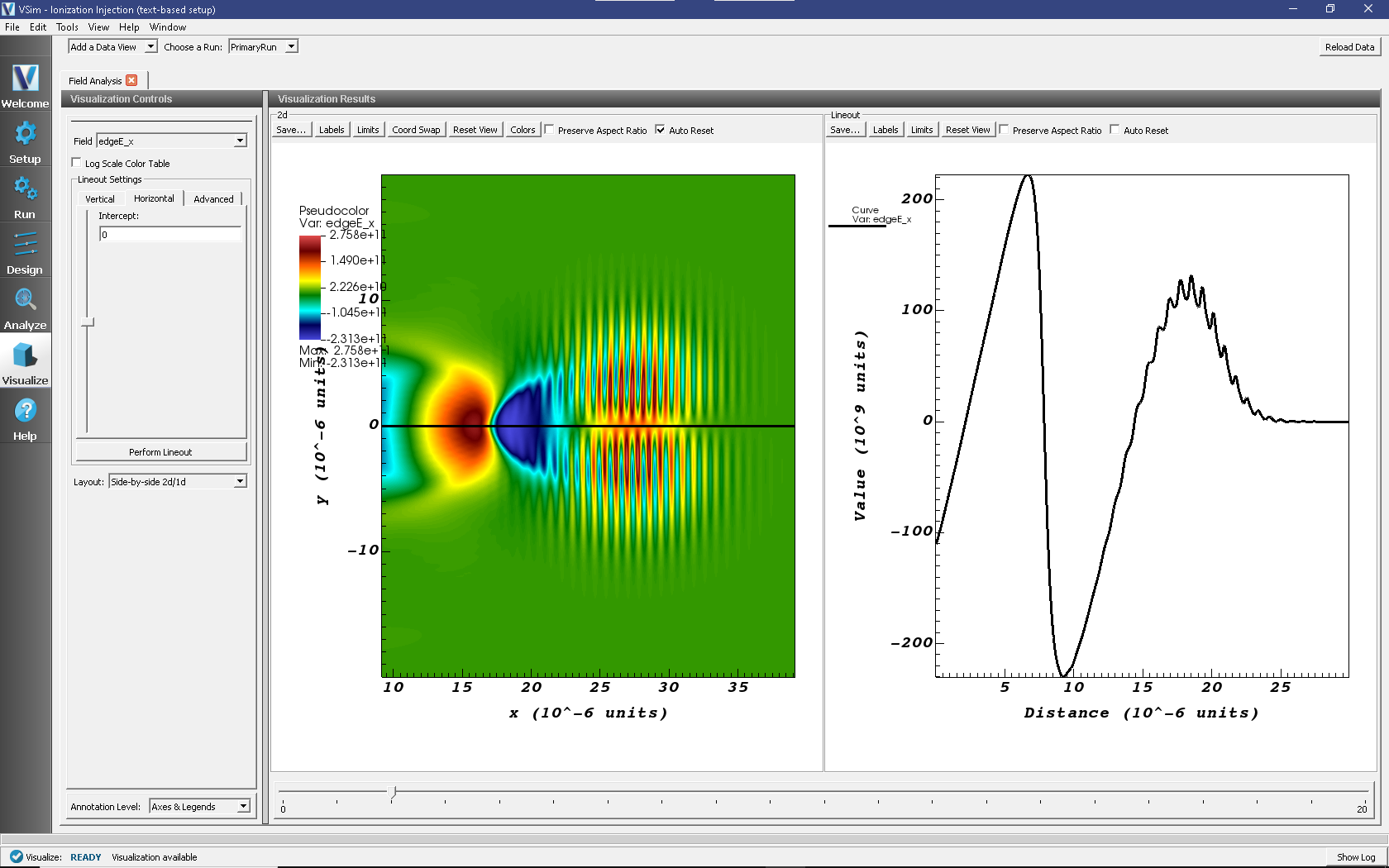
Task: Click the 2d pseudocolor plot
Action: pyautogui.click(x=588, y=426)
